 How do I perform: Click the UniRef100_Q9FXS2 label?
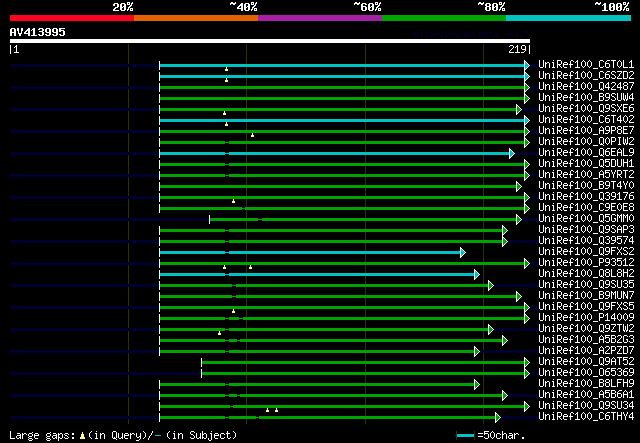click(x=586, y=252)
